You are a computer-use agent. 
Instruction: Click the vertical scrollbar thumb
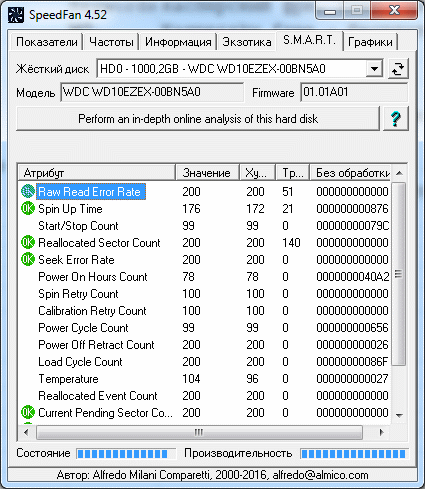398,274
